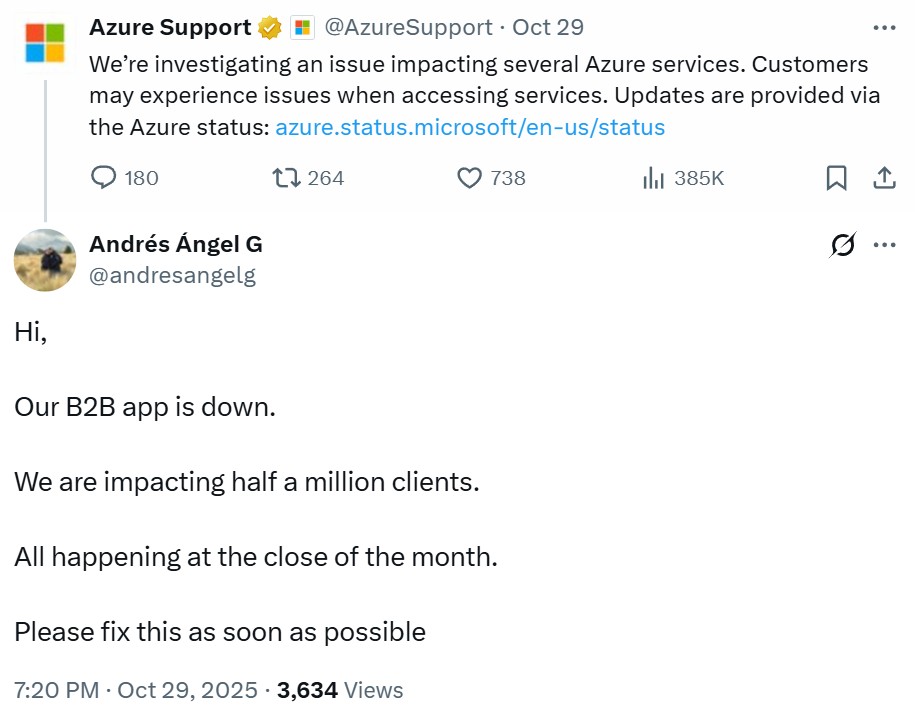Like the Azure Support tweet

pos(470,178)
